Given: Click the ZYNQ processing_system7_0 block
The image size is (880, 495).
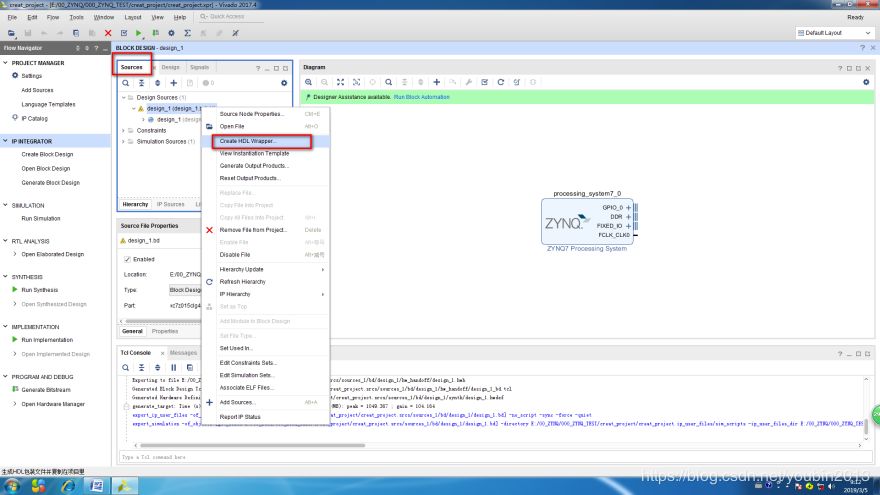Looking at the screenshot, I should pyautogui.click(x=587, y=221).
